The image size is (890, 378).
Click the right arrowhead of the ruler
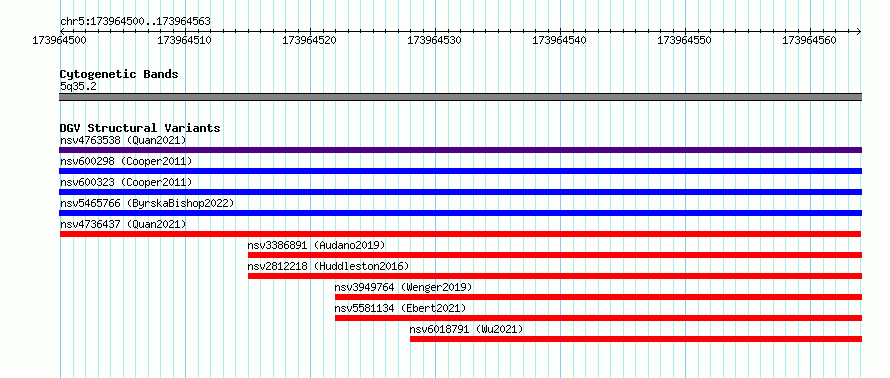point(859,31)
